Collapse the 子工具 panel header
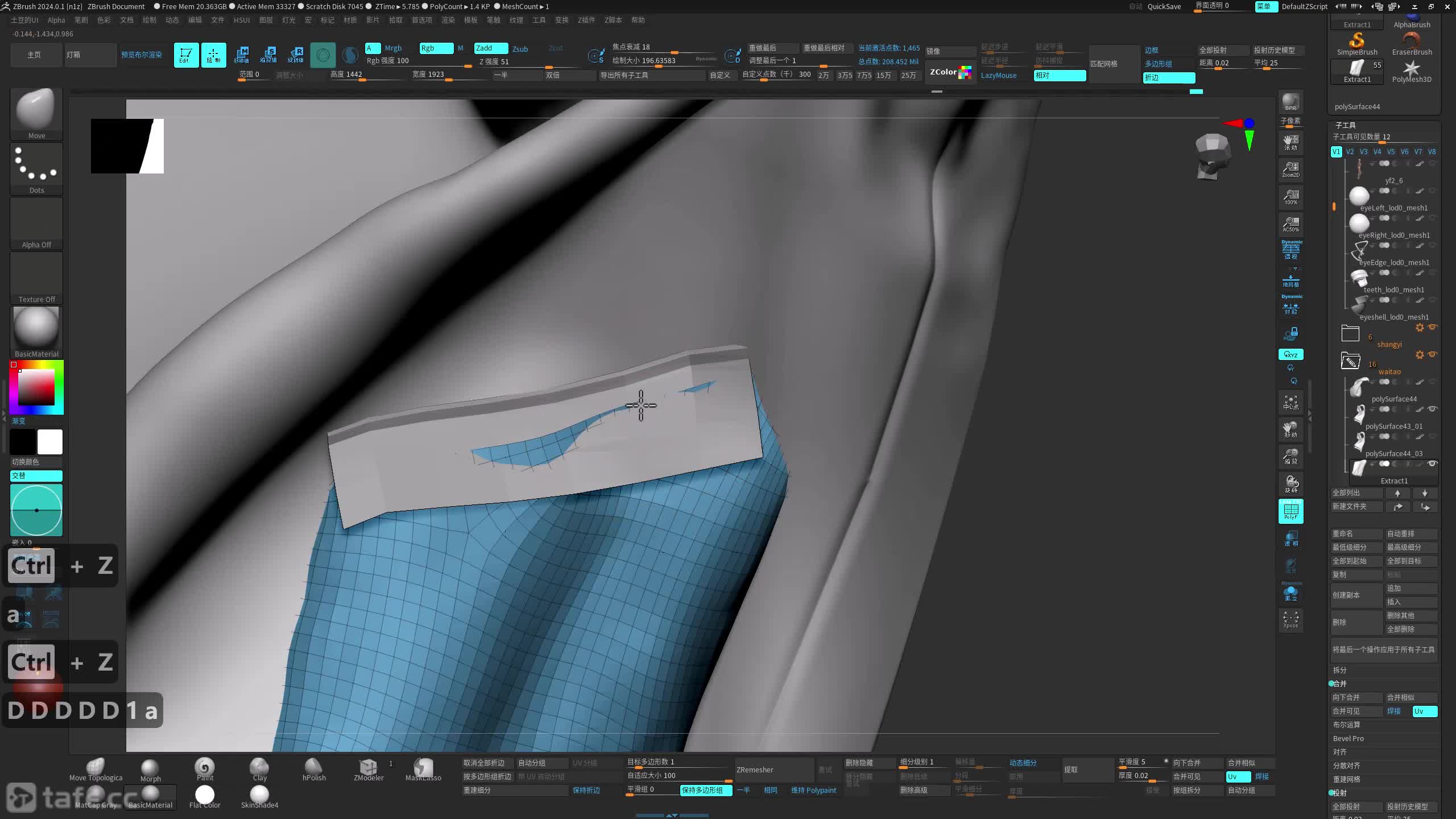1456x819 pixels. pos(1345,125)
